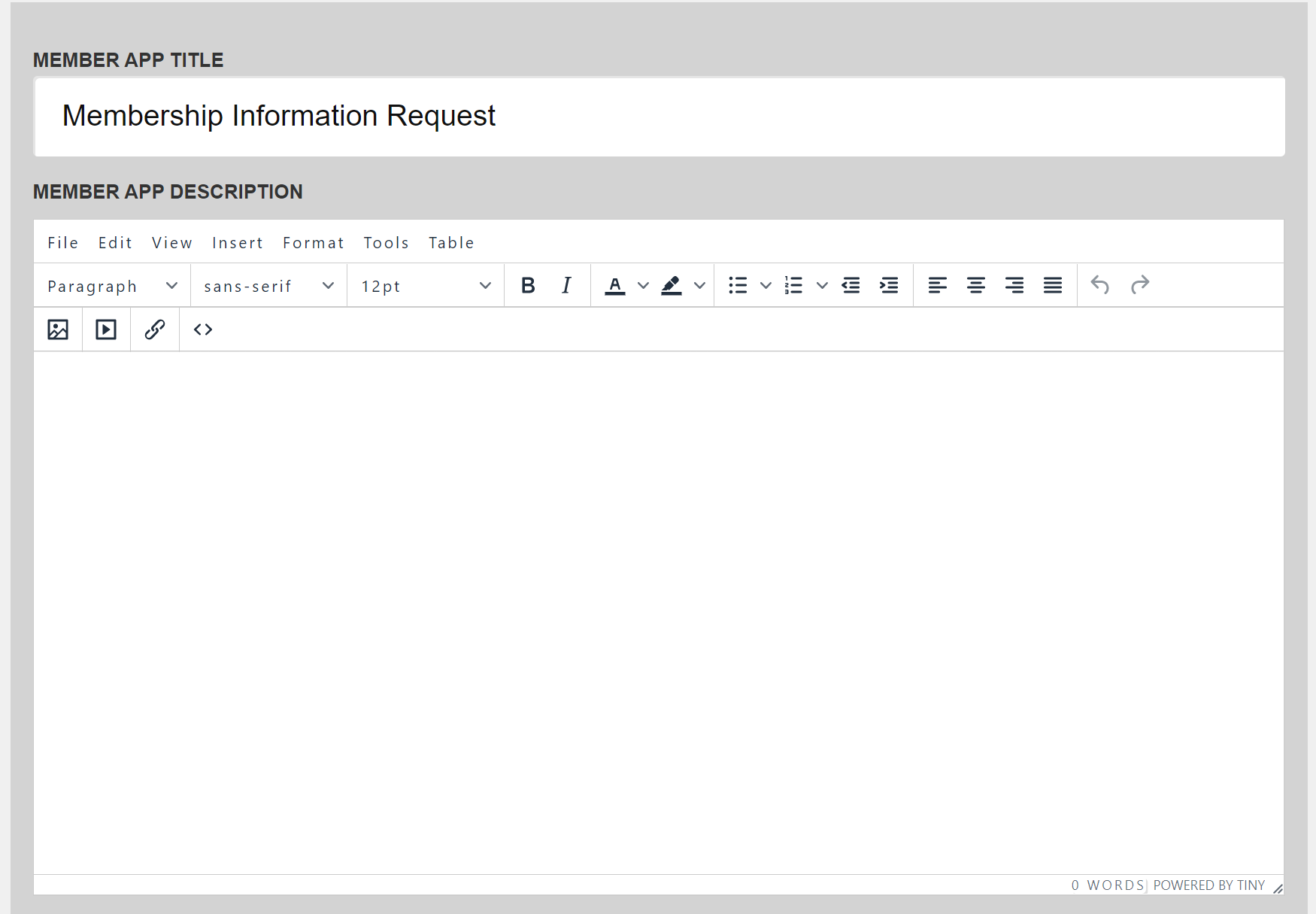Toggle justify text alignment
Screen dimensions: 1316x914
1053,285
